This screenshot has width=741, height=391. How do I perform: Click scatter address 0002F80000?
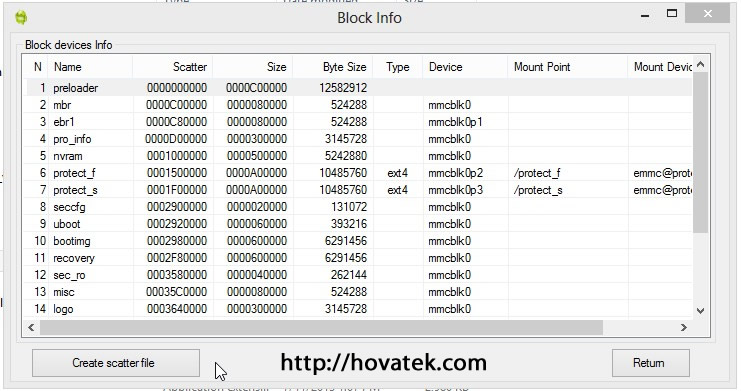click(x=177, y=258)
